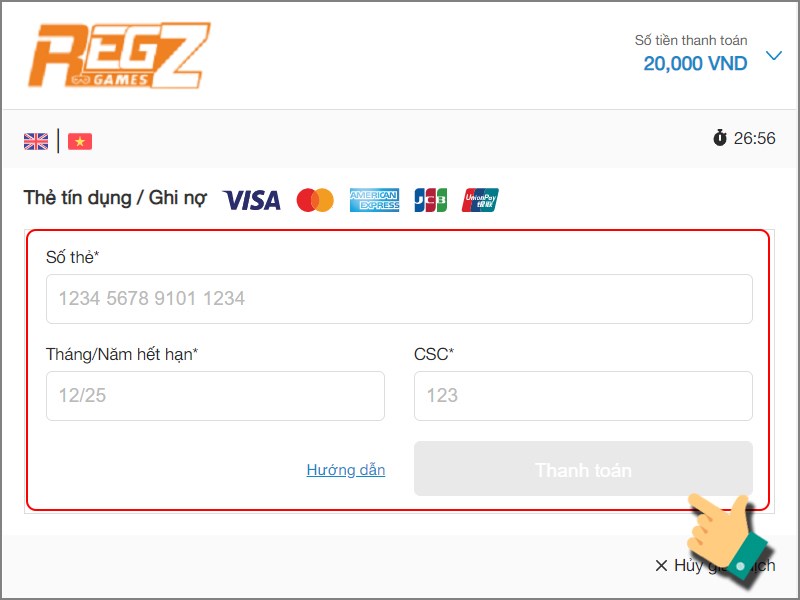Click the RegZ Games logo
The height and width of the screenshot is (600, 800).
[x=118, y=56]
